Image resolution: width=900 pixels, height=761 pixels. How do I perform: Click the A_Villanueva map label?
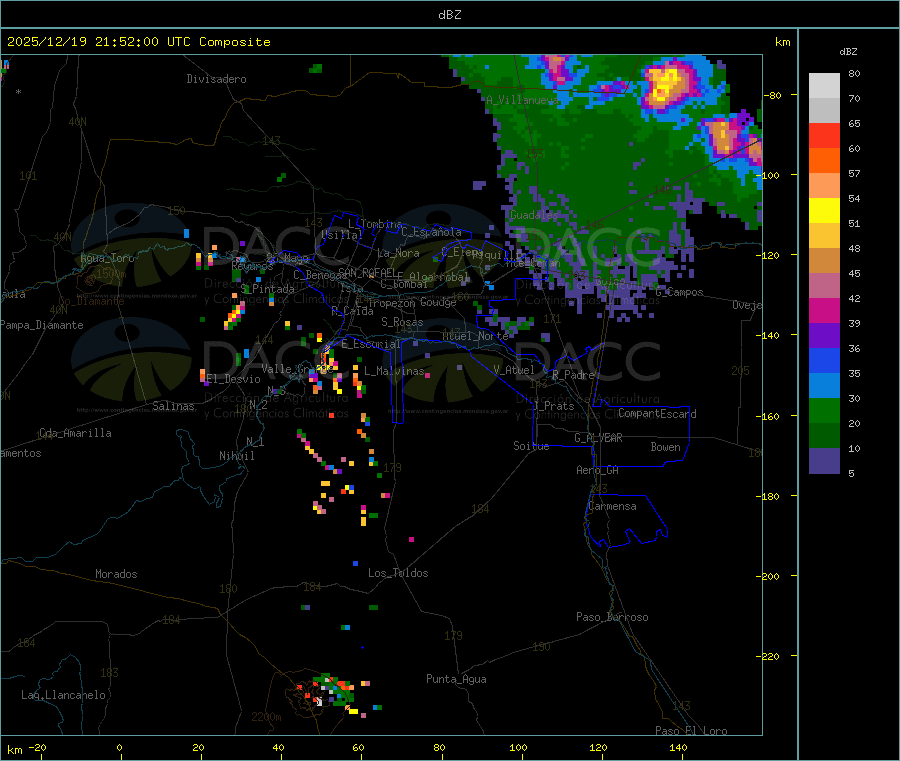(x=522, y=100)
